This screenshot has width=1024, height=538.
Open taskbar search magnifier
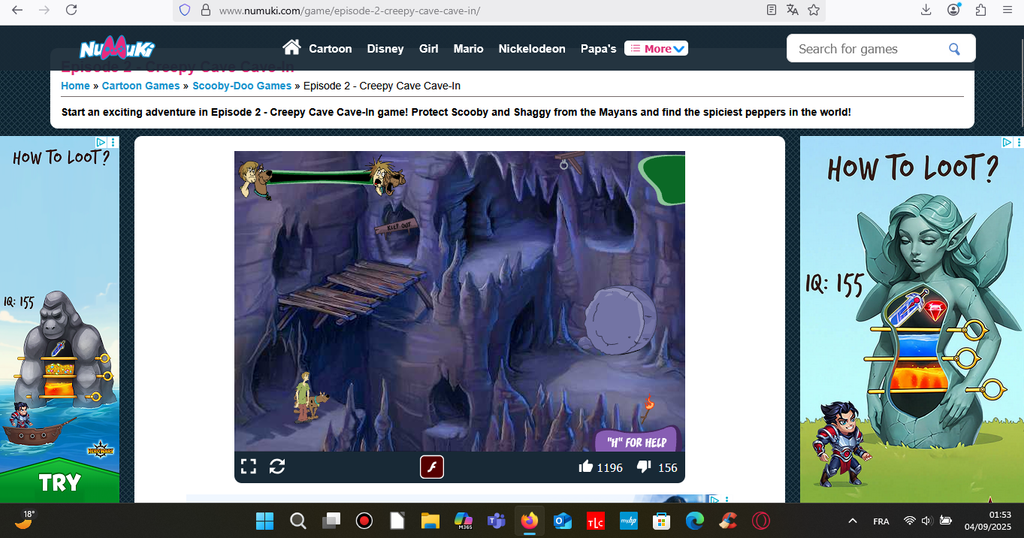click(298, 521)
